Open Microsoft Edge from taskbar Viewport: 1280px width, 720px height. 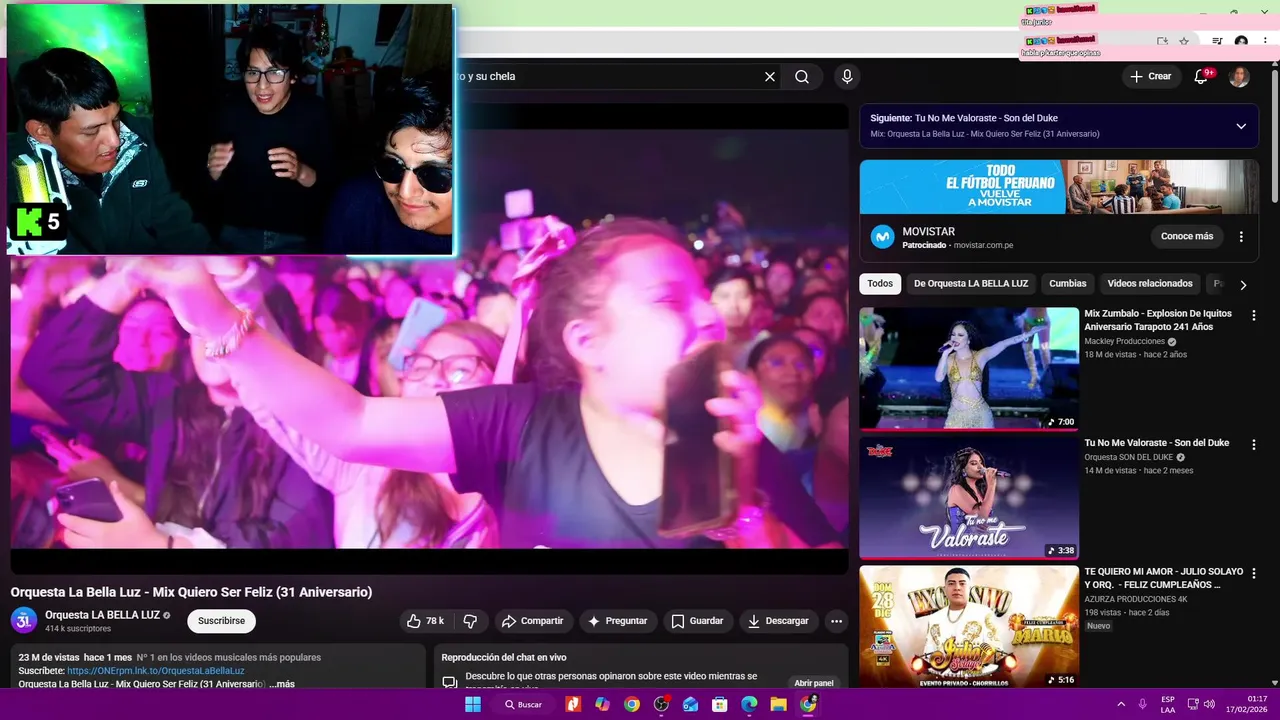(749, 704)
